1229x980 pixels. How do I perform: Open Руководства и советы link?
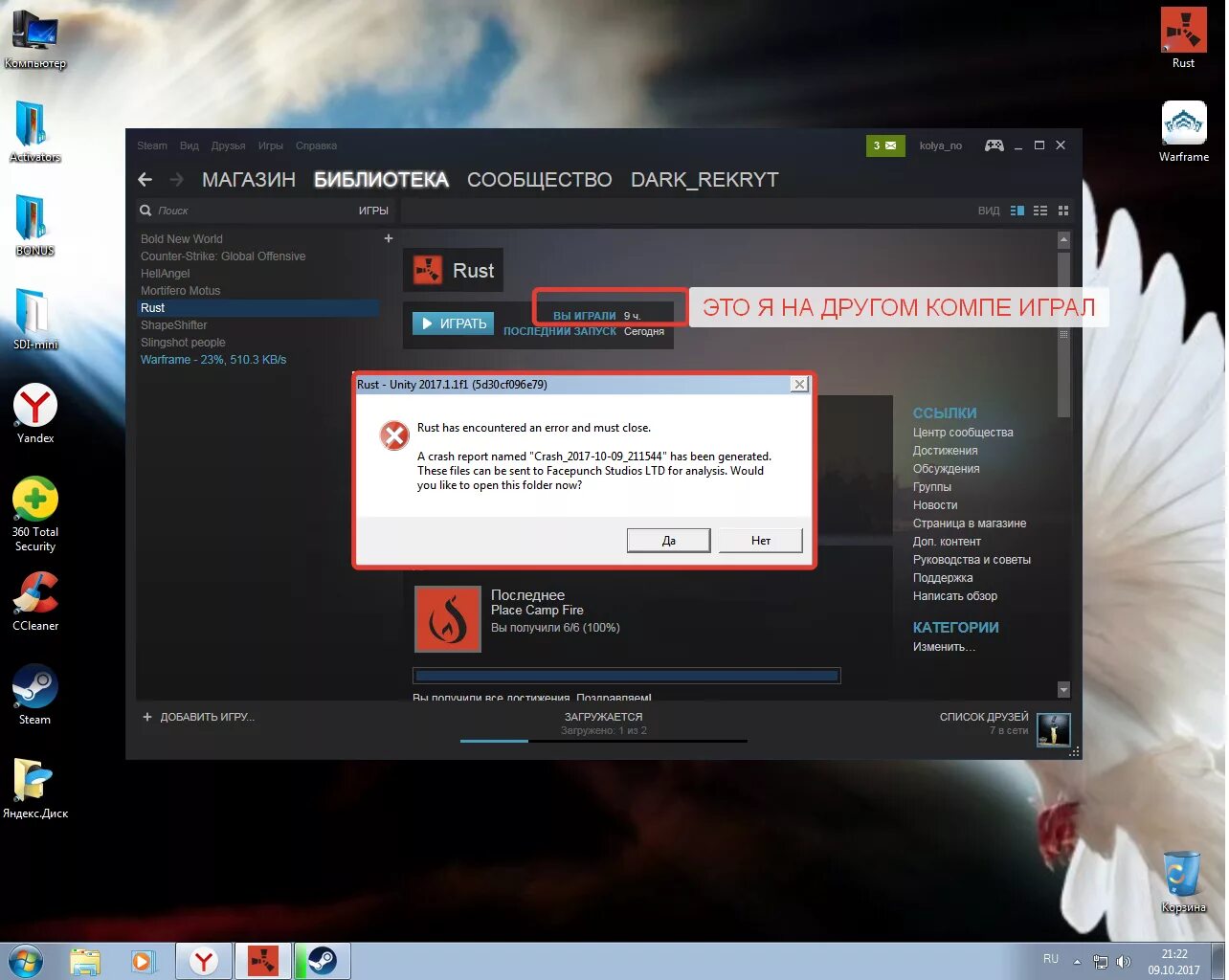point(972,560)
